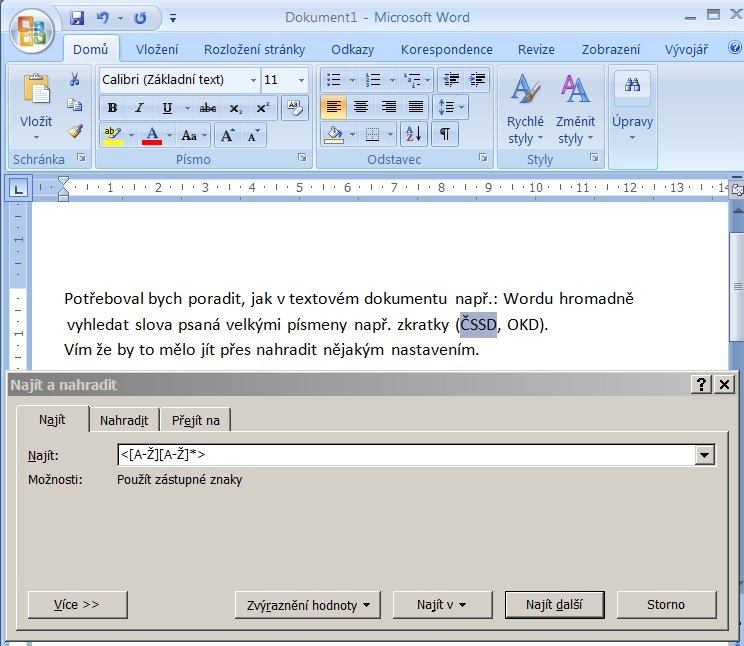Open the shading paint bucket
Screen dimensions: 744x646
335,134
